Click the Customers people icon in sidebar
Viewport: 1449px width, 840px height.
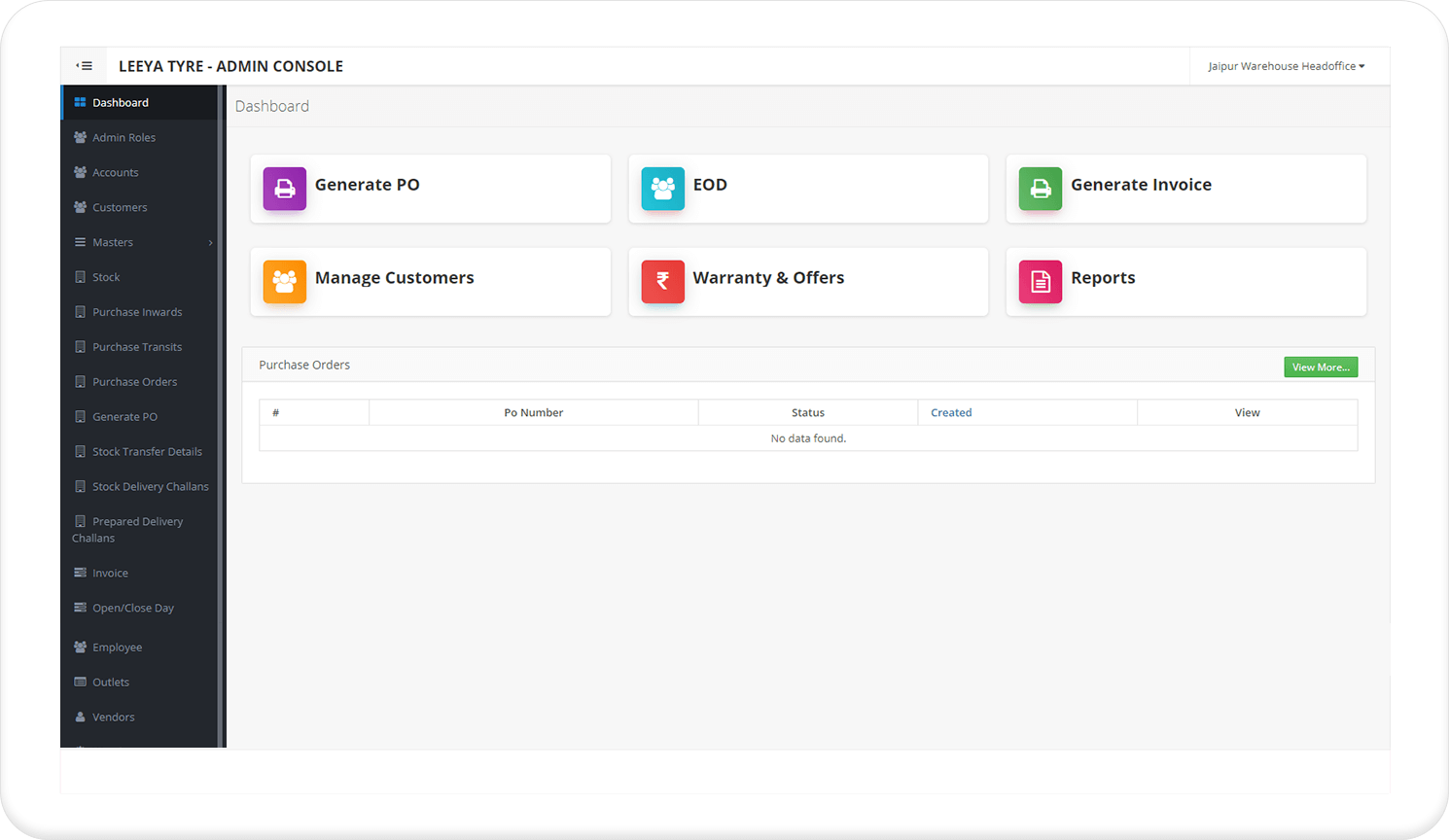click(x=80, y=207)
